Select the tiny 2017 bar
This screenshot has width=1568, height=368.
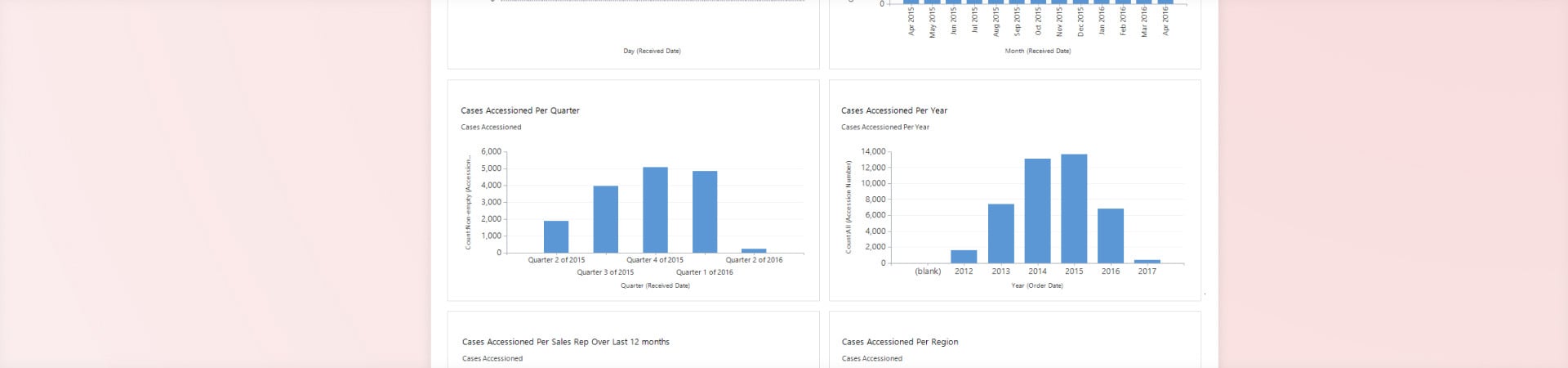1147,262
